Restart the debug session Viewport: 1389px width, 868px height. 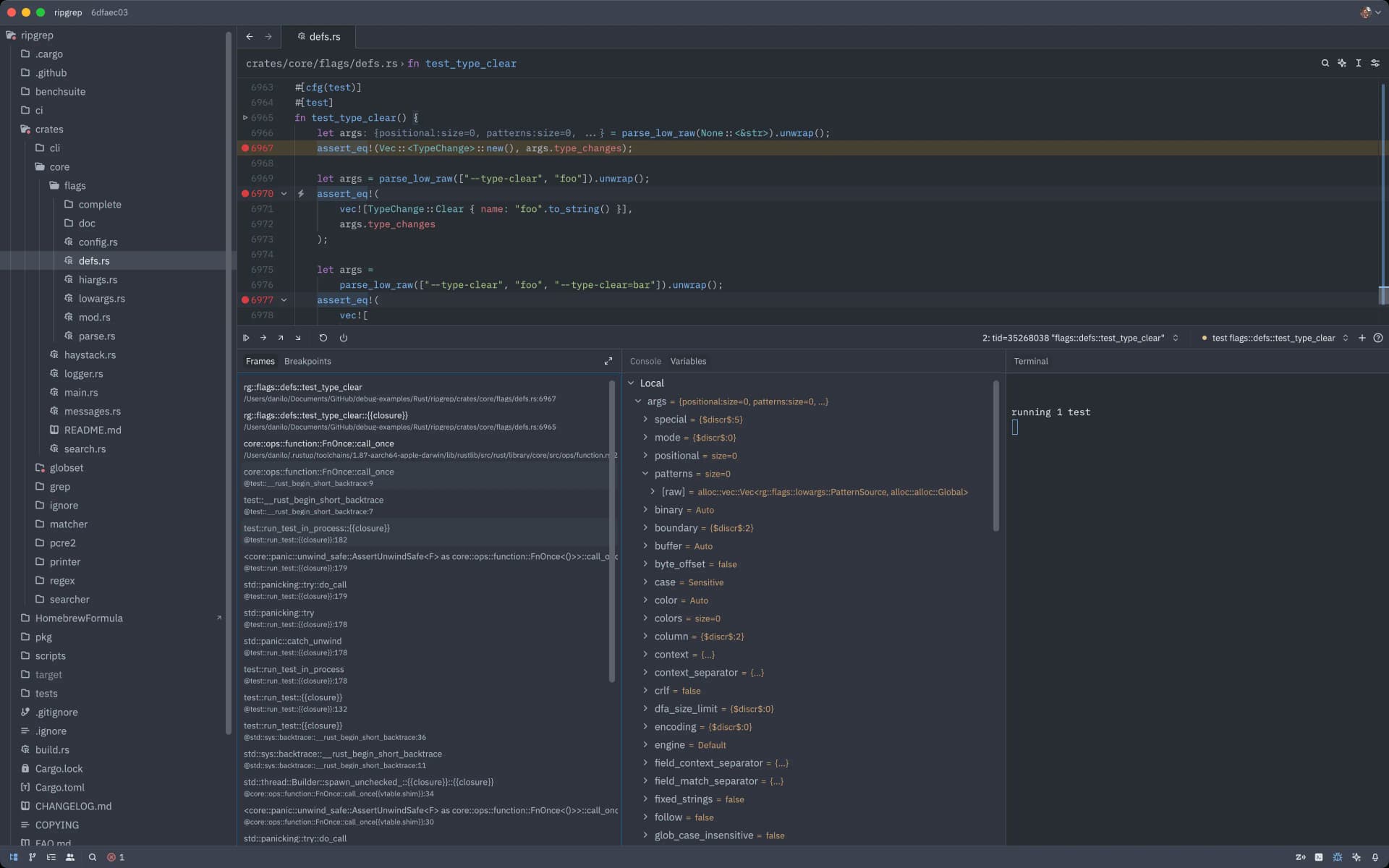tap(323, 338)
